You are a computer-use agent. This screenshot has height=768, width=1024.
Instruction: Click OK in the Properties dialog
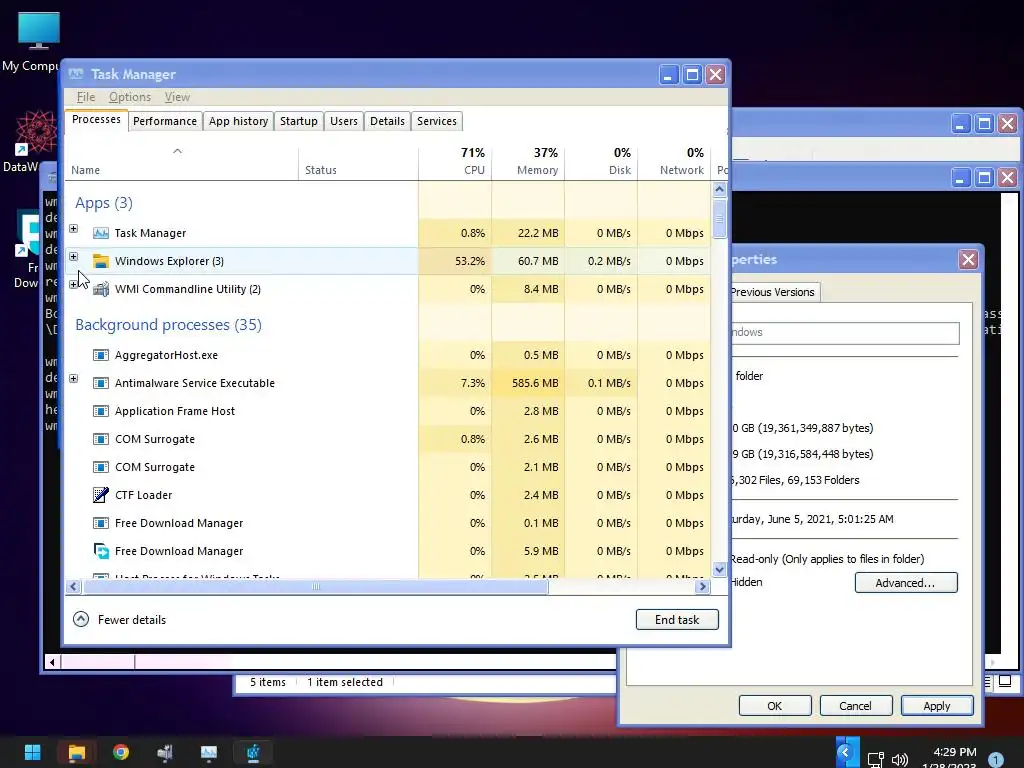pyautogui.click(x=775, y=706)
